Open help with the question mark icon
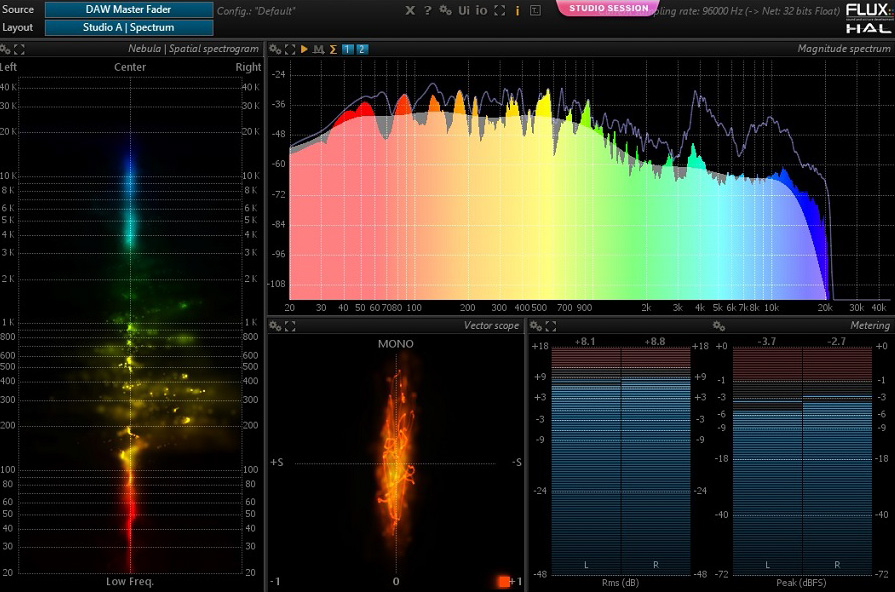Viewport: 895px width, 592px height. (427, 10)
